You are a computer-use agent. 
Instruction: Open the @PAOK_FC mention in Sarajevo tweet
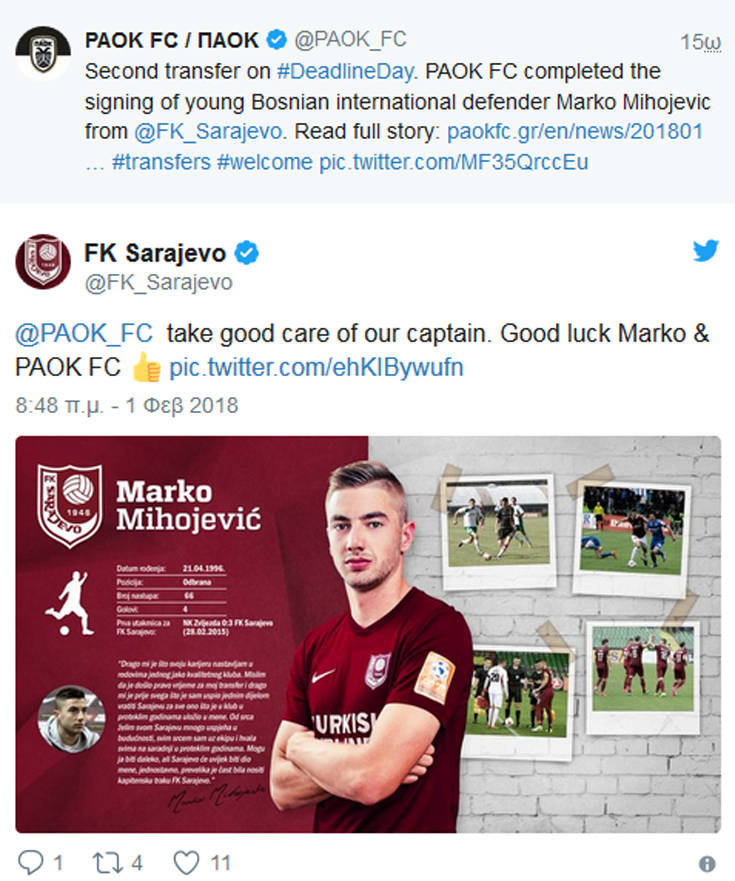click(x=84, y=333)
